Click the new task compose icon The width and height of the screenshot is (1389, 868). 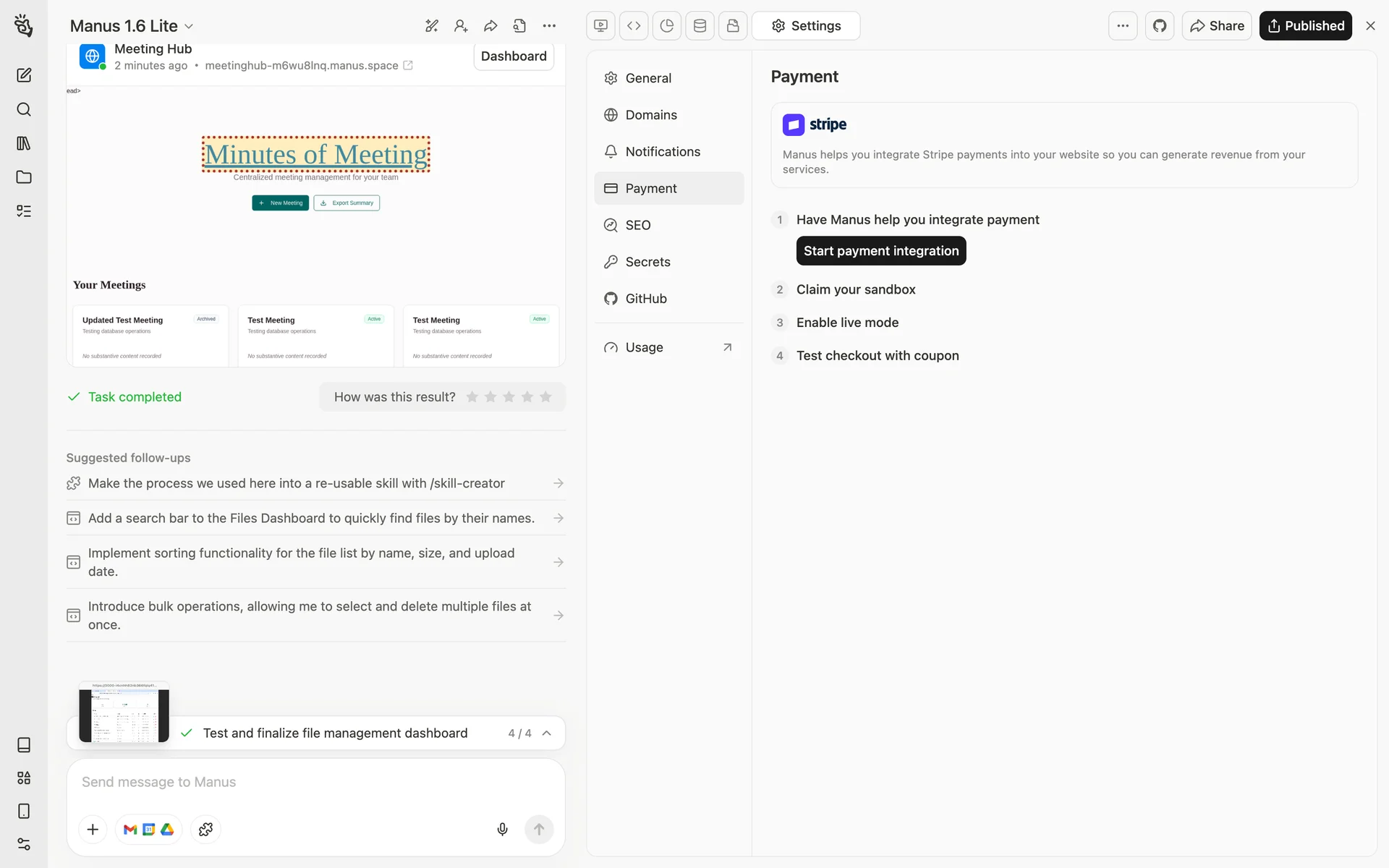[x=24, y=75]
